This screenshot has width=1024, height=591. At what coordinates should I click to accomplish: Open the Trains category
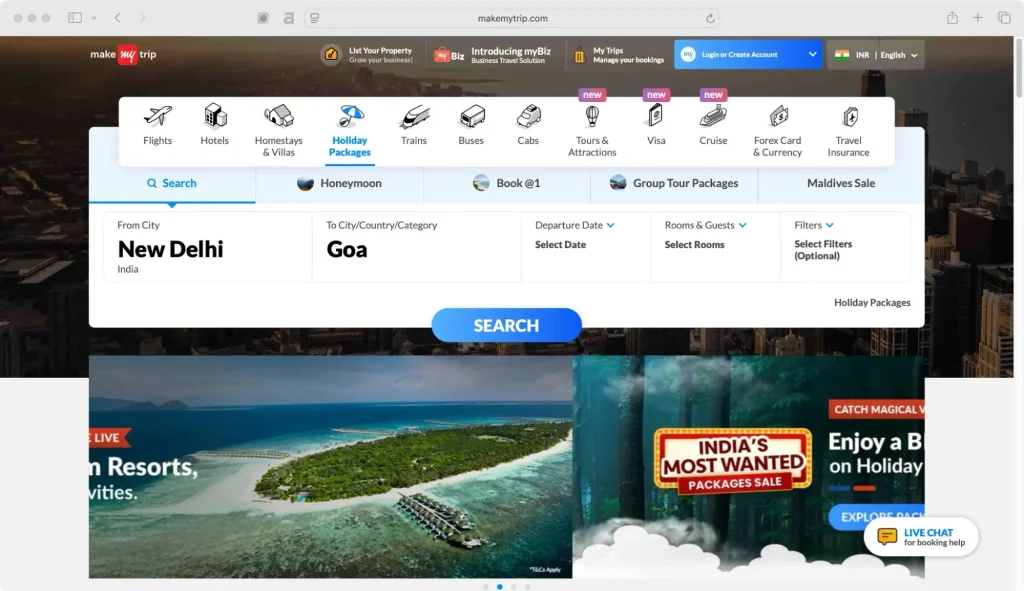tap(413, 125)
